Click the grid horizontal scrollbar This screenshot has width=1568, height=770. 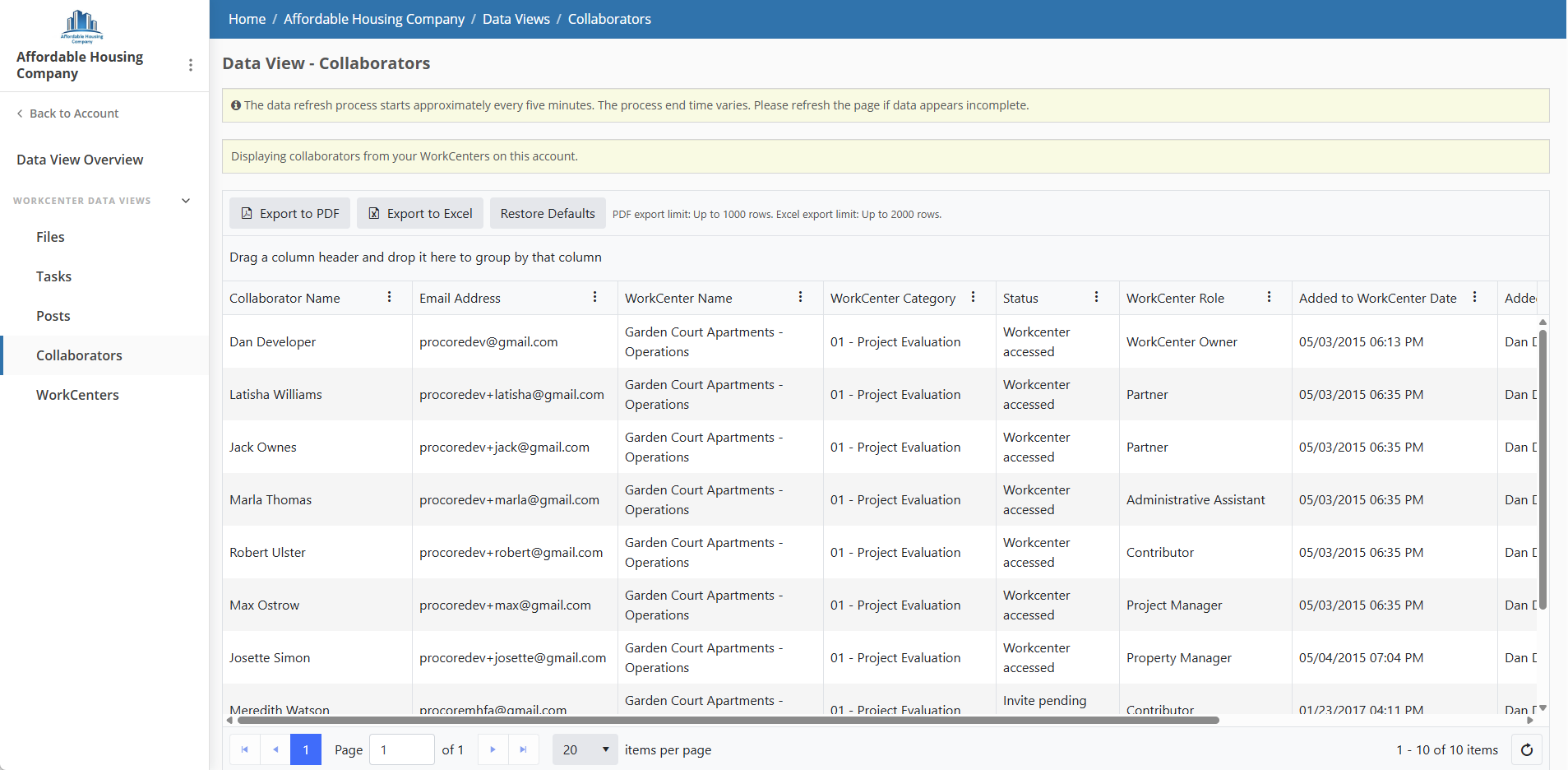(x=728, y=720)
